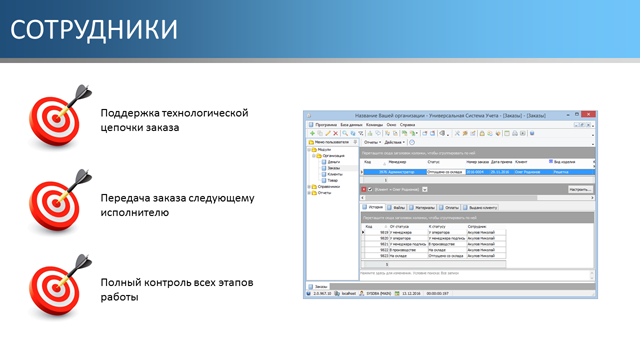Click the printer icon in toolbar
This screenshot has width=640, height=360.
(515, 133)
